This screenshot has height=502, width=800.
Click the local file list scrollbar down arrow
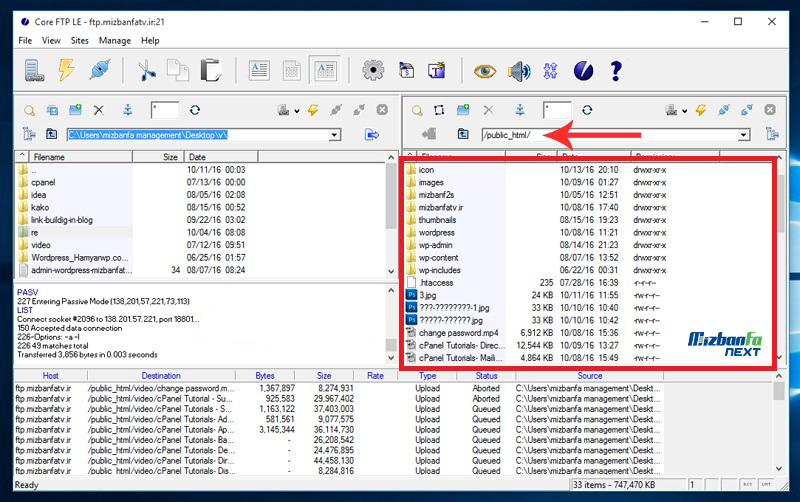391,272
